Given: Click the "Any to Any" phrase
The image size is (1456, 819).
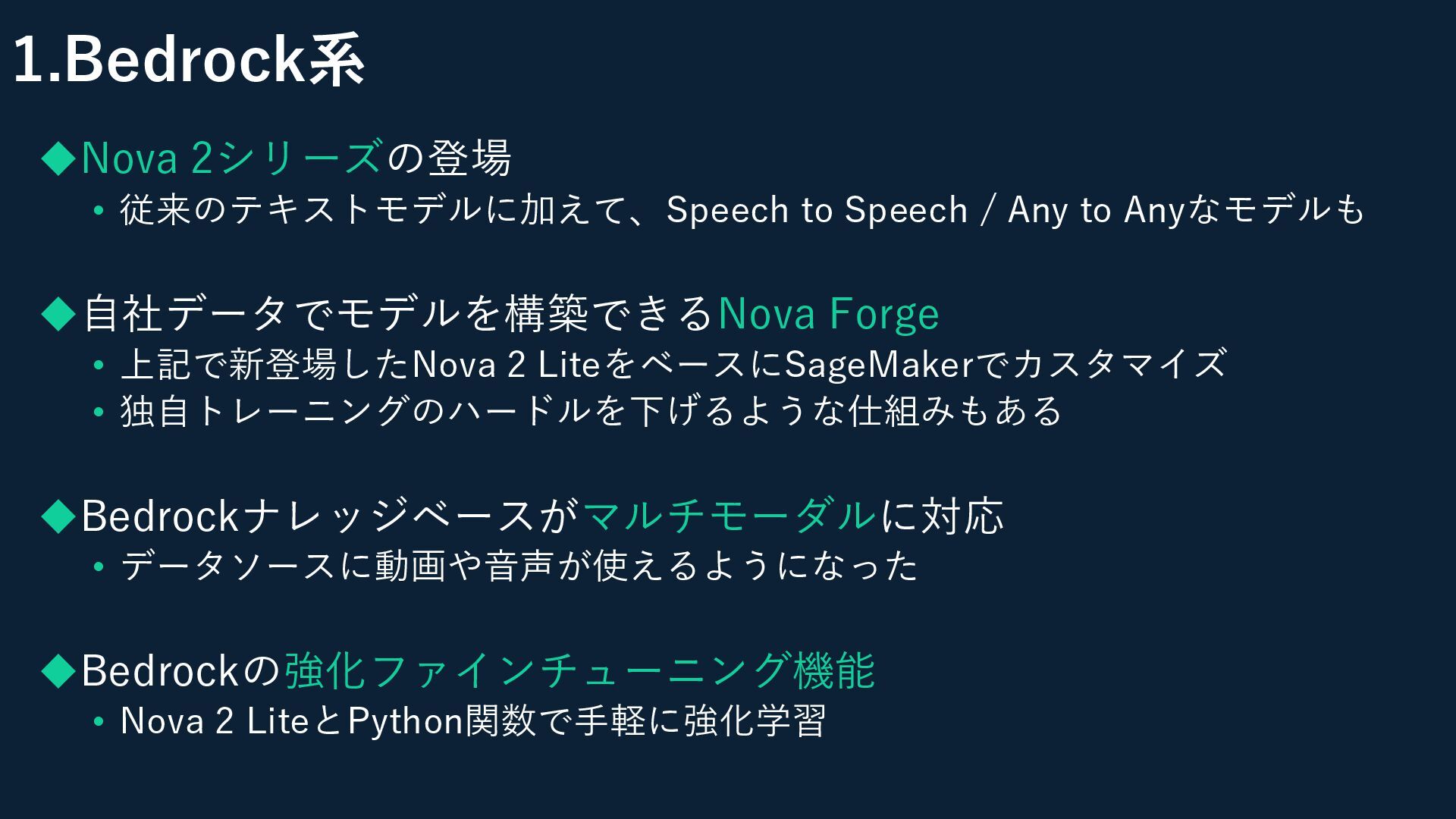Looking at the screenshot, I should click(1096, 210).
